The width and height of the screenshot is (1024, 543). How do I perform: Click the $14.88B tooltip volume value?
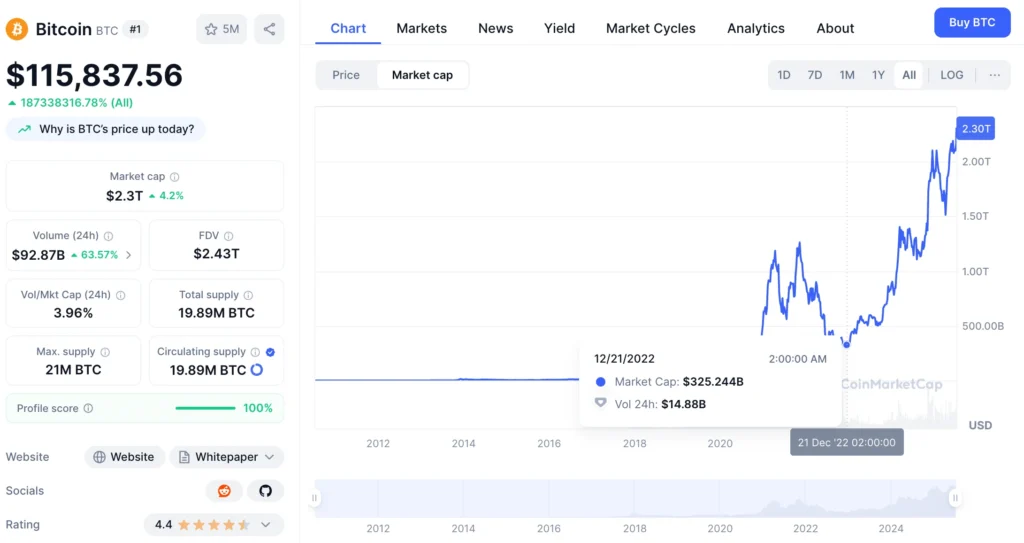click(x=683, y=404)
